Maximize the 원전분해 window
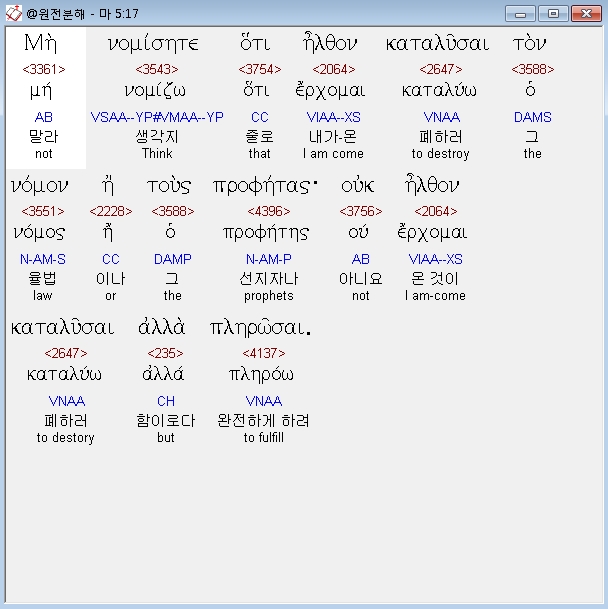Viewport: 608px width, 609px height. (553, 14)
